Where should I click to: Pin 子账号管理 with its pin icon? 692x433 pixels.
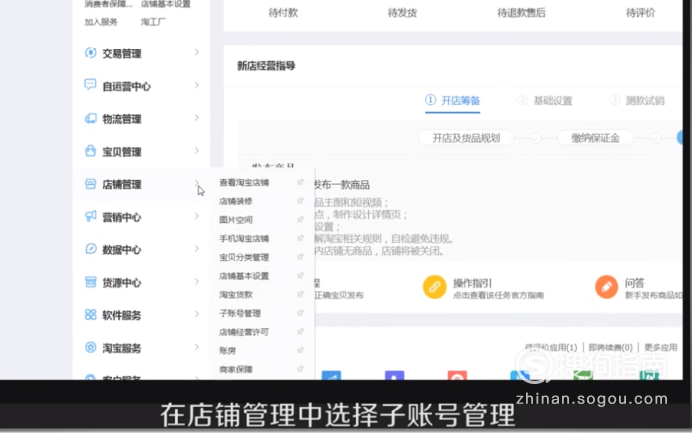300,313
